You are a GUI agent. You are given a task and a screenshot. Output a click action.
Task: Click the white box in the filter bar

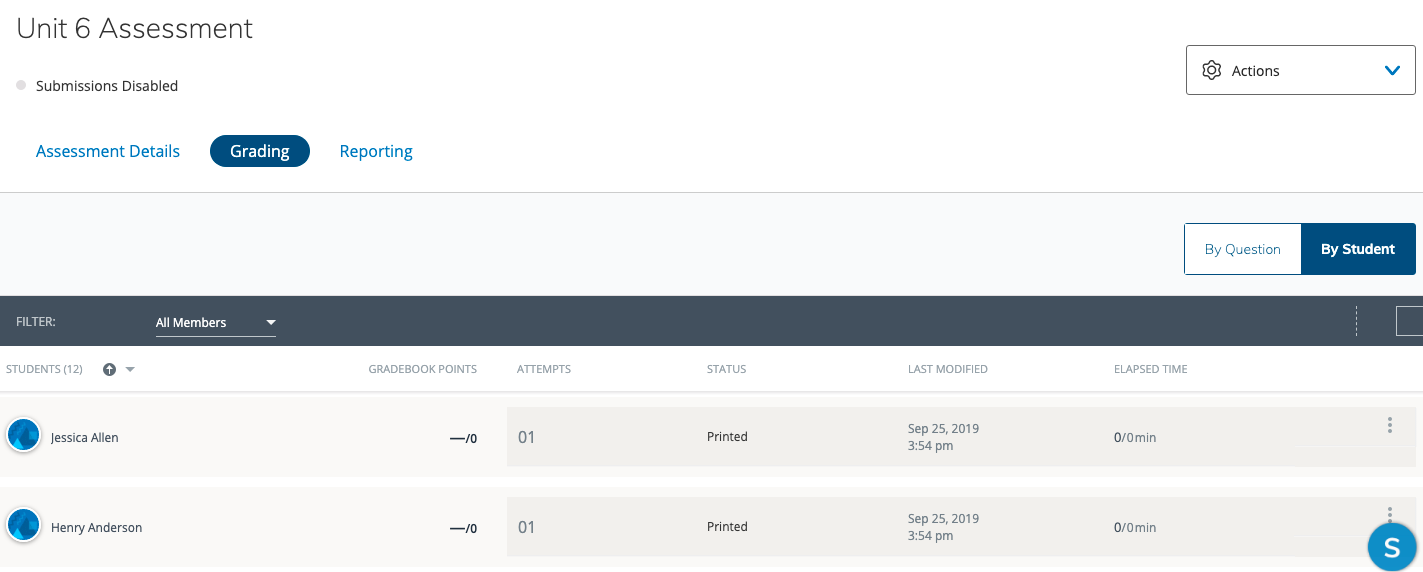[x=1410, y=321]
